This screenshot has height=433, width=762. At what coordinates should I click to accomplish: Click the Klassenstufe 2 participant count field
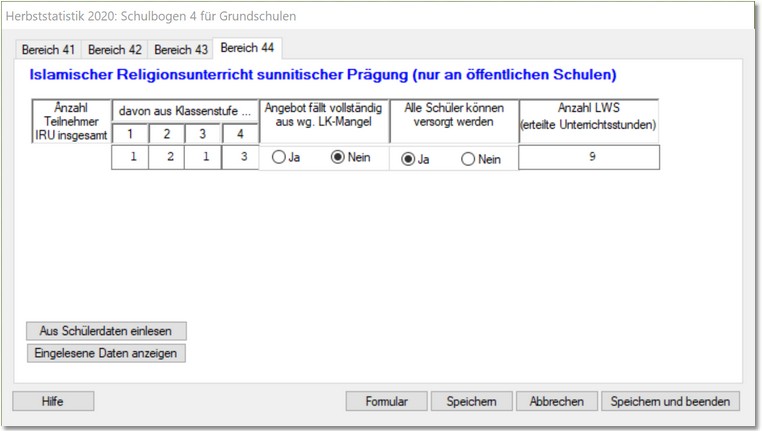166,157
